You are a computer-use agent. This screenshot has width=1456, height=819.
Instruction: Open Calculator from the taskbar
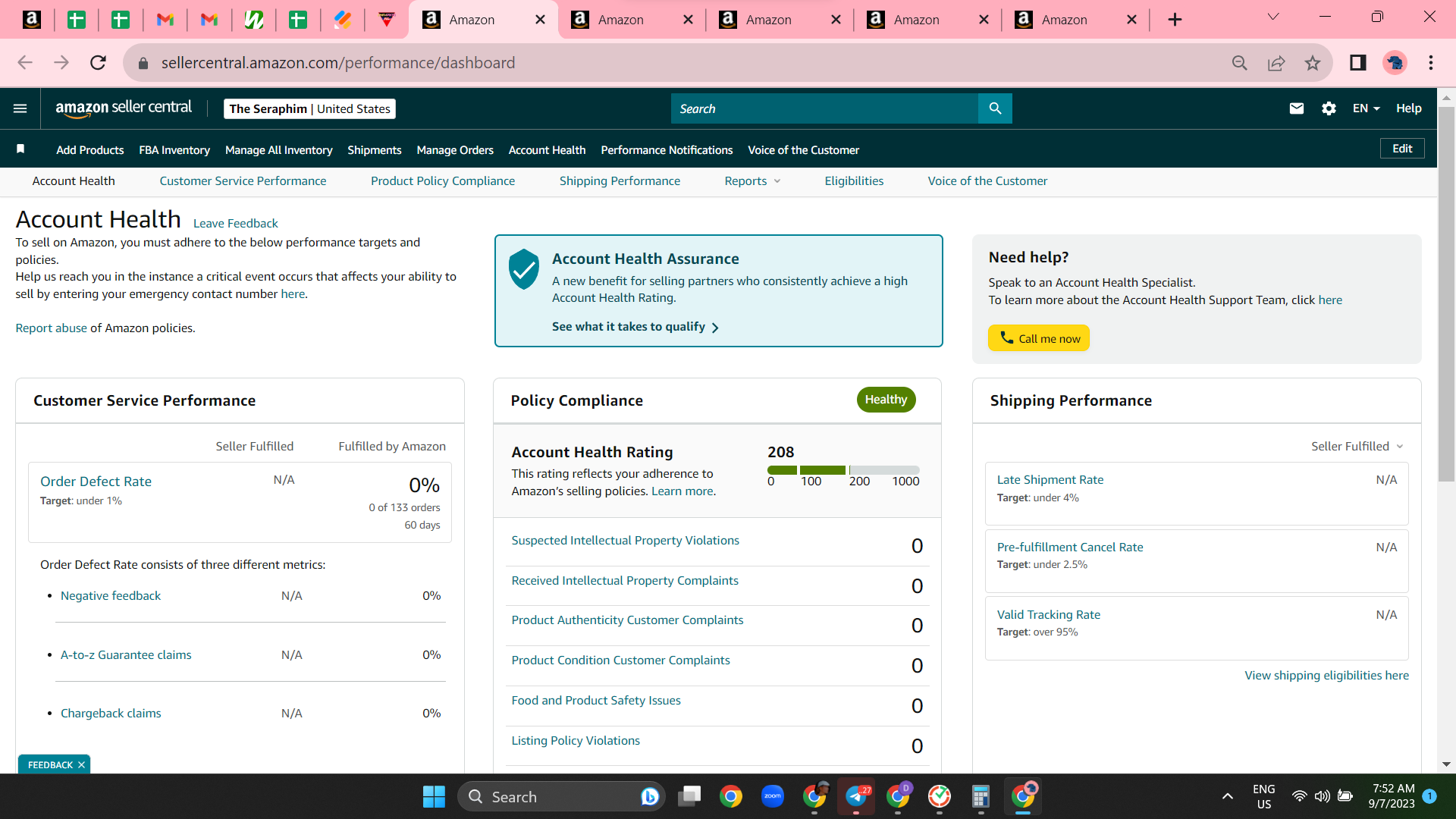point(981,796)
